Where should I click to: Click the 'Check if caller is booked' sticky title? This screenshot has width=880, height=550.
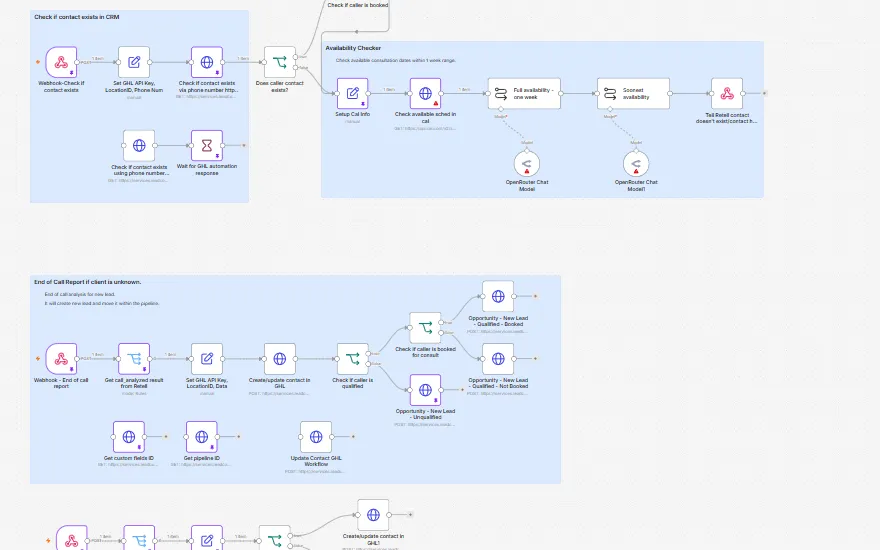[358, 4]
